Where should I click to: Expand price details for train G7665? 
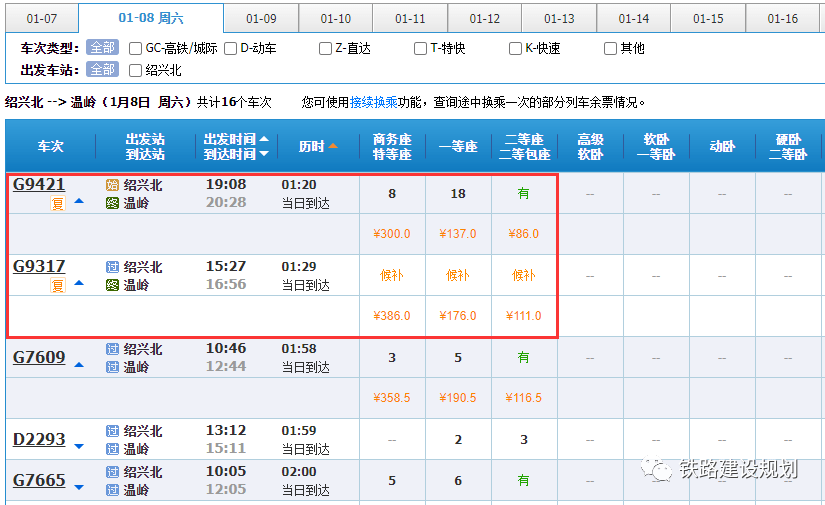click(x=79, y=487)
